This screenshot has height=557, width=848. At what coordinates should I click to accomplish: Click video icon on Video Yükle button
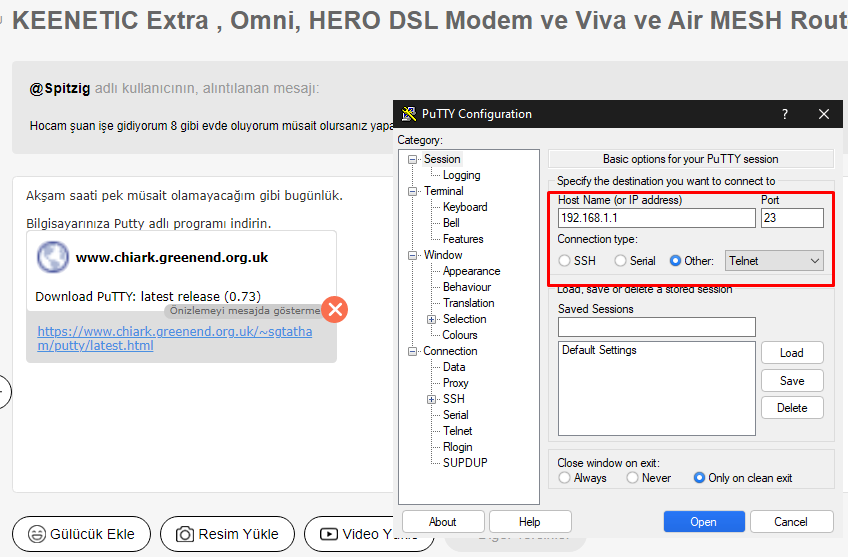(329, 534)
